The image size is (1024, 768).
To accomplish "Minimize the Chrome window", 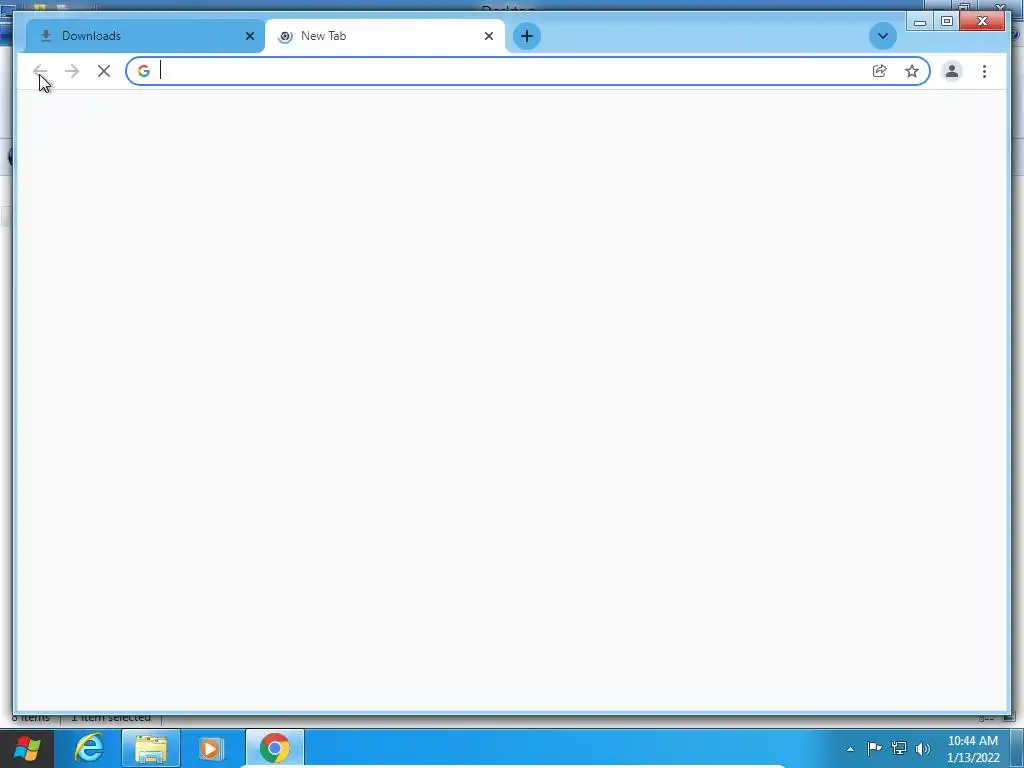I will click(x=920, y=22).
